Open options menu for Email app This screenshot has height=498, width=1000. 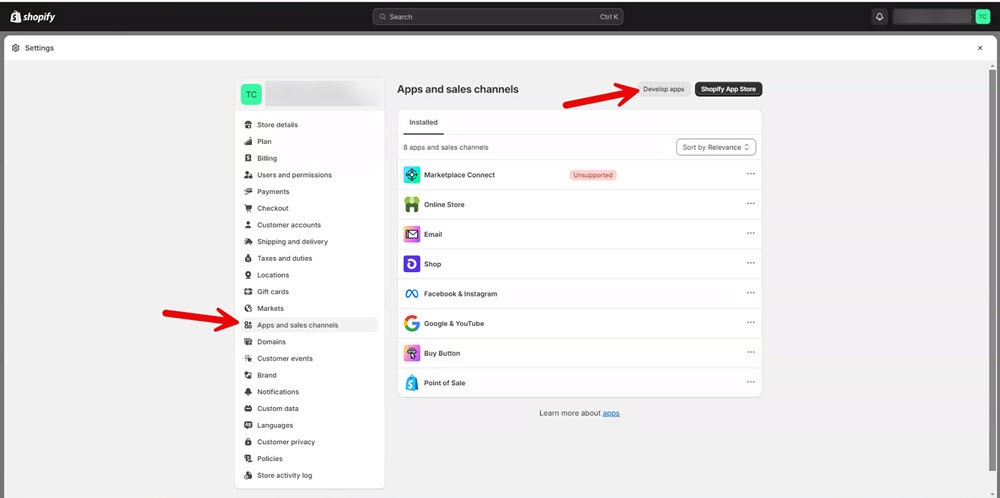(751, 233)
